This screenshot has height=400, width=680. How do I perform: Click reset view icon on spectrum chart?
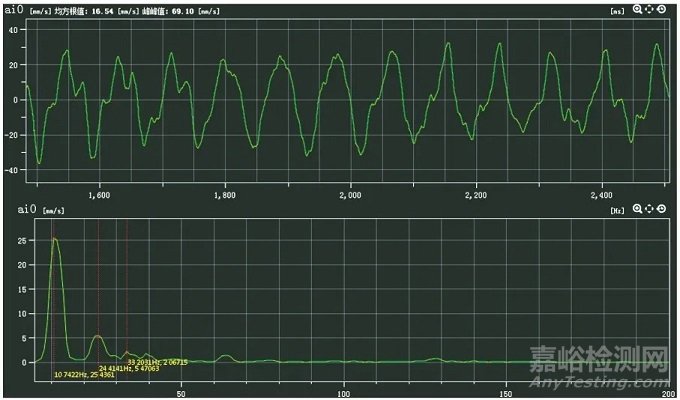[x=661, y=208]
